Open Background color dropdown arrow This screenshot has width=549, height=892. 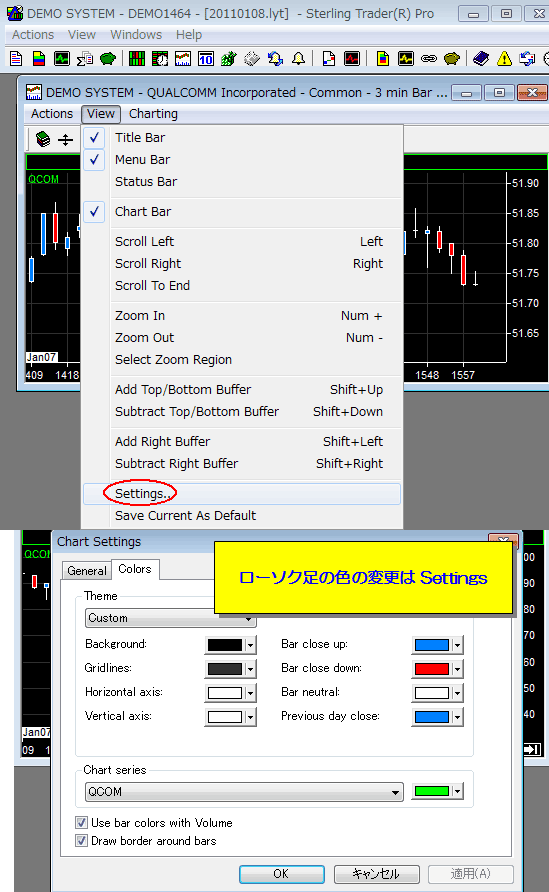[250, 645]
